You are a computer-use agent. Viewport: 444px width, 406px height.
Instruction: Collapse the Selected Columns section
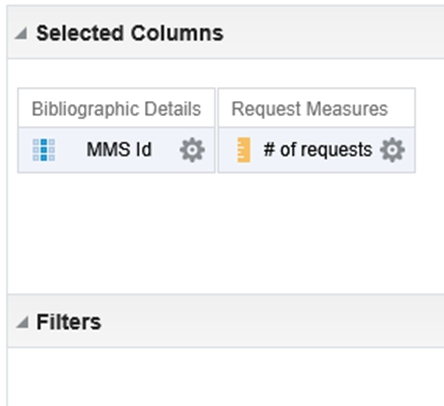click(21, 33)
